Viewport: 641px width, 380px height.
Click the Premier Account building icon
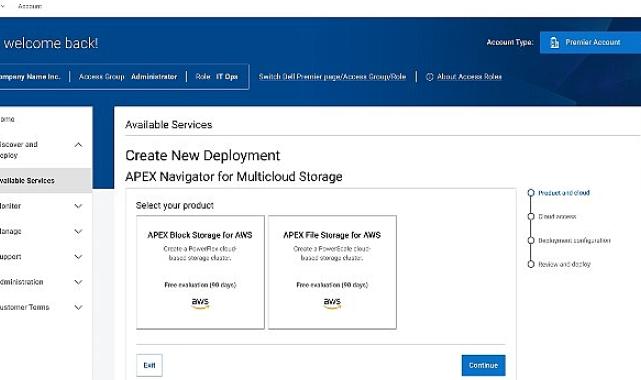click(554, 42)
